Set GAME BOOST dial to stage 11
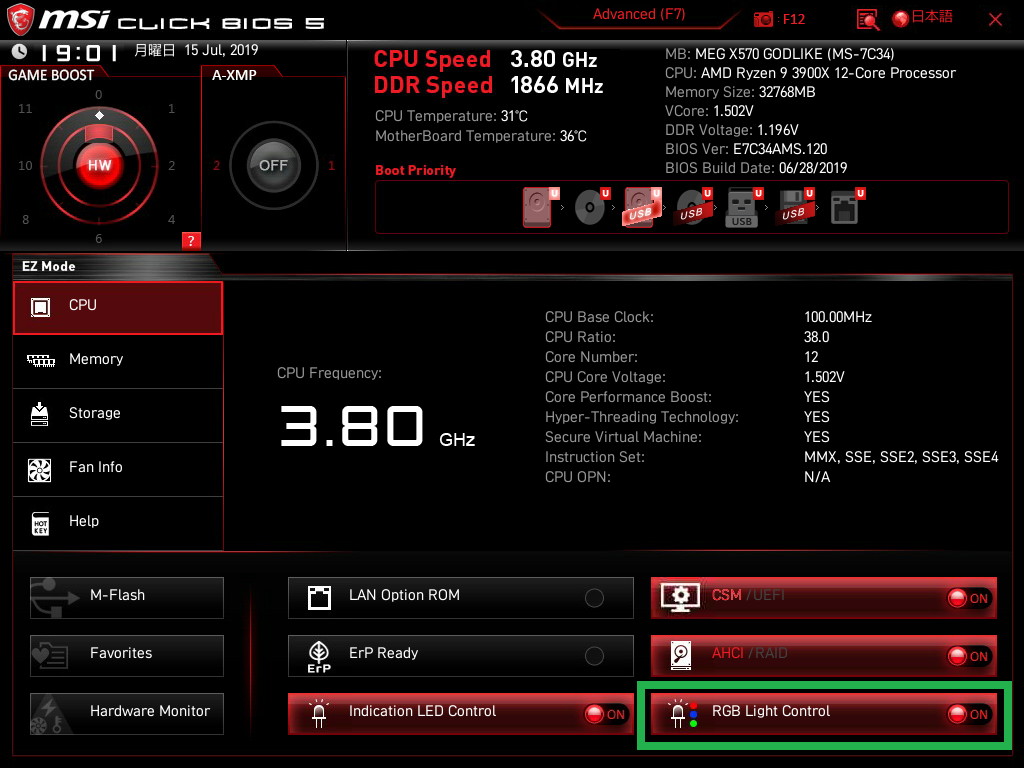1024x768 pixels. click(25, 108)
